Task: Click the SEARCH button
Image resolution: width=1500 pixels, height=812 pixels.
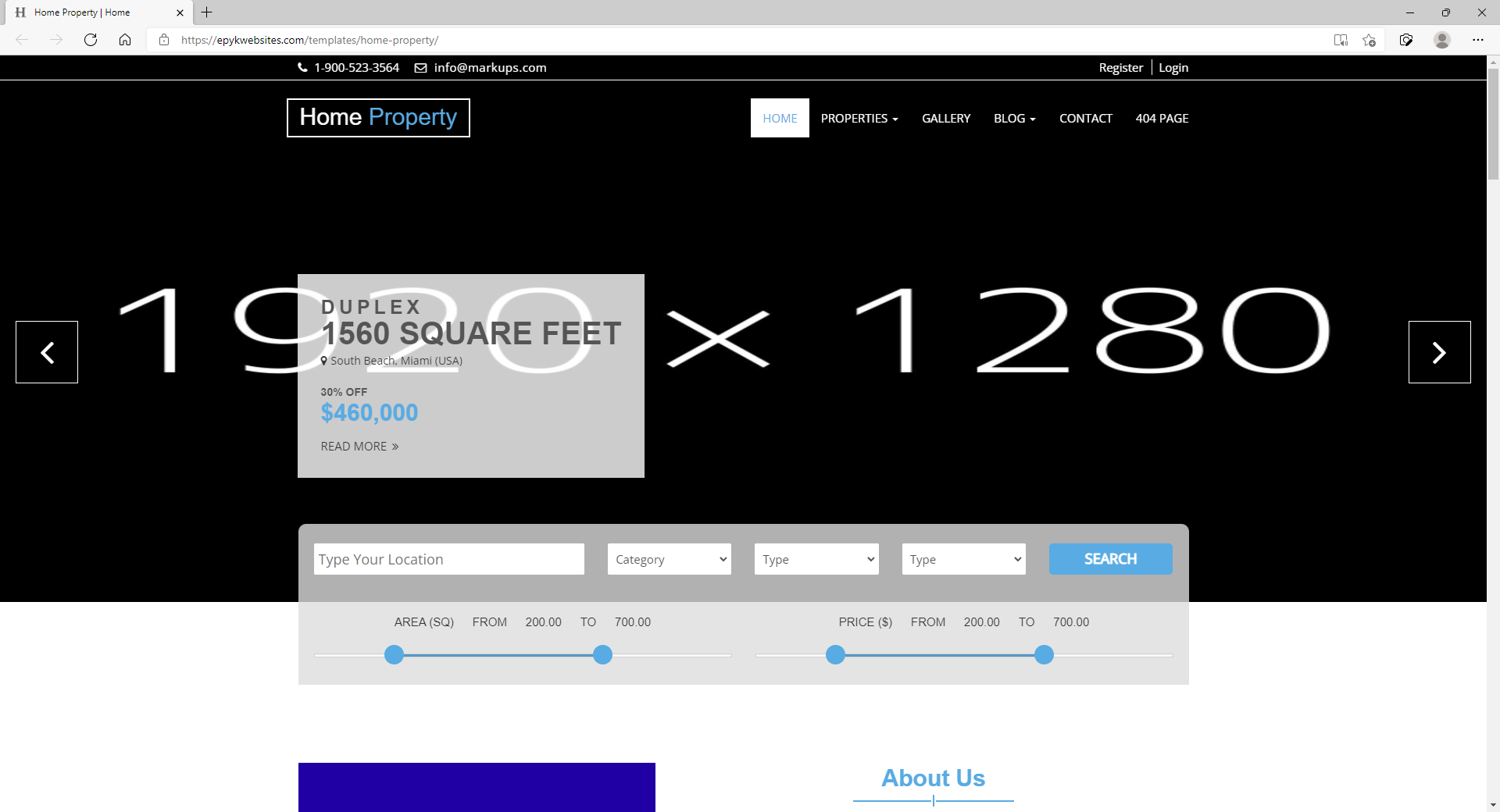Action: click(1110, 559)
